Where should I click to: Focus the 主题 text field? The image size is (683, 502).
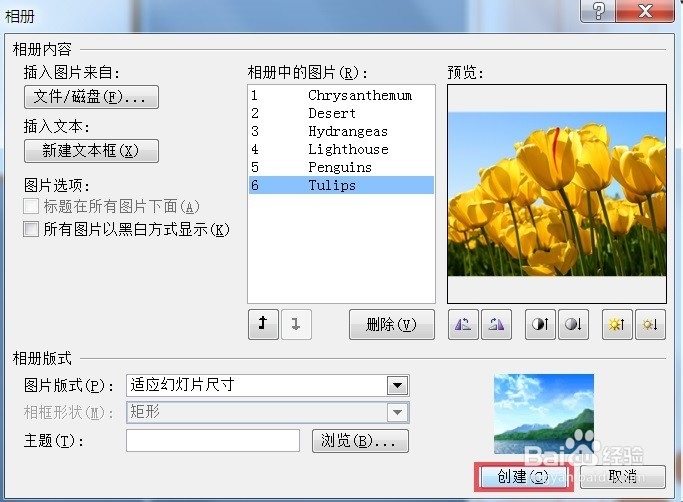point(213,441)
